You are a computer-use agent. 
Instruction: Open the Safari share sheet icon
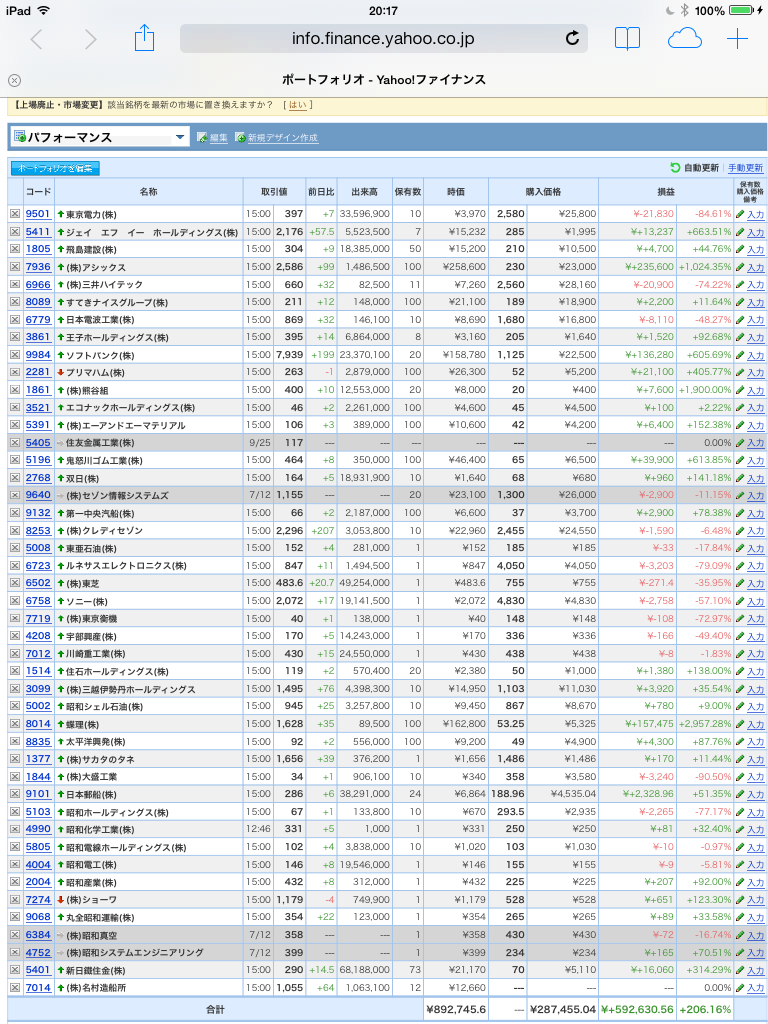(x=144, y=38)
